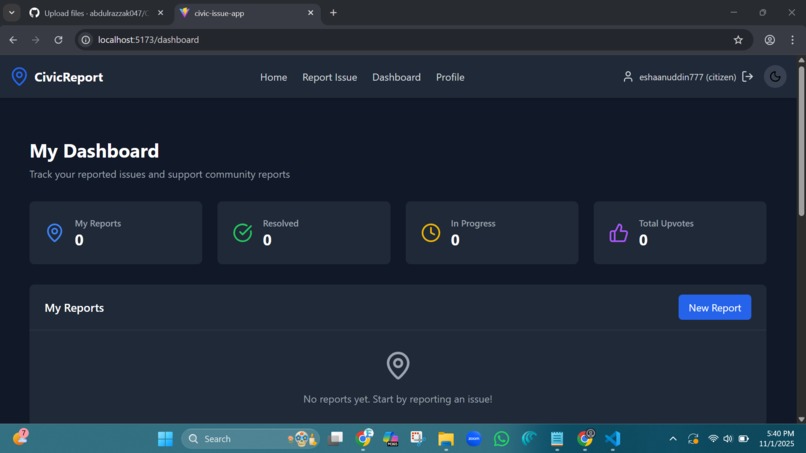
Task: Open the tab search dropdown arrow
Action: pos(11,13)
